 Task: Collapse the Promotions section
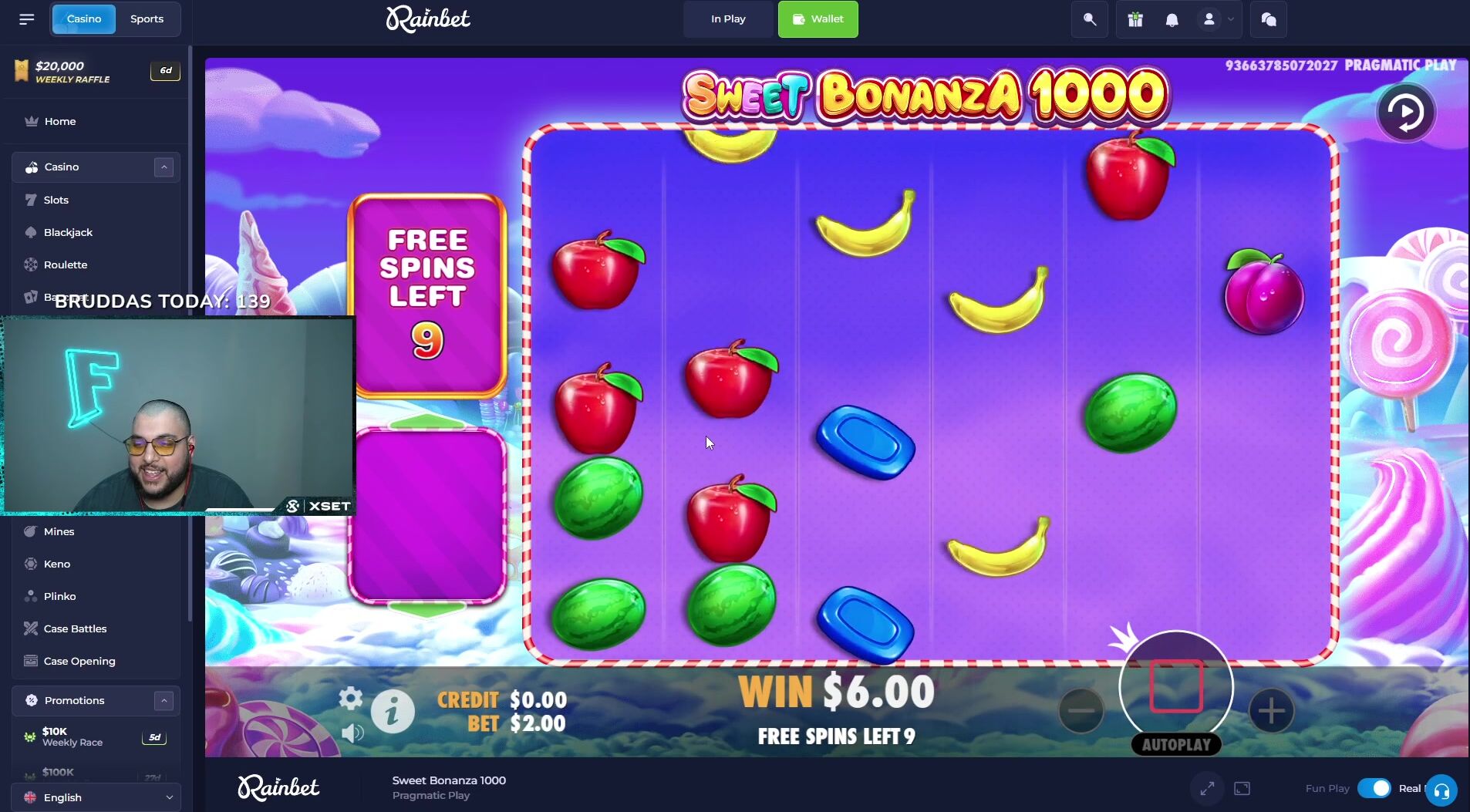click(164, 701)
